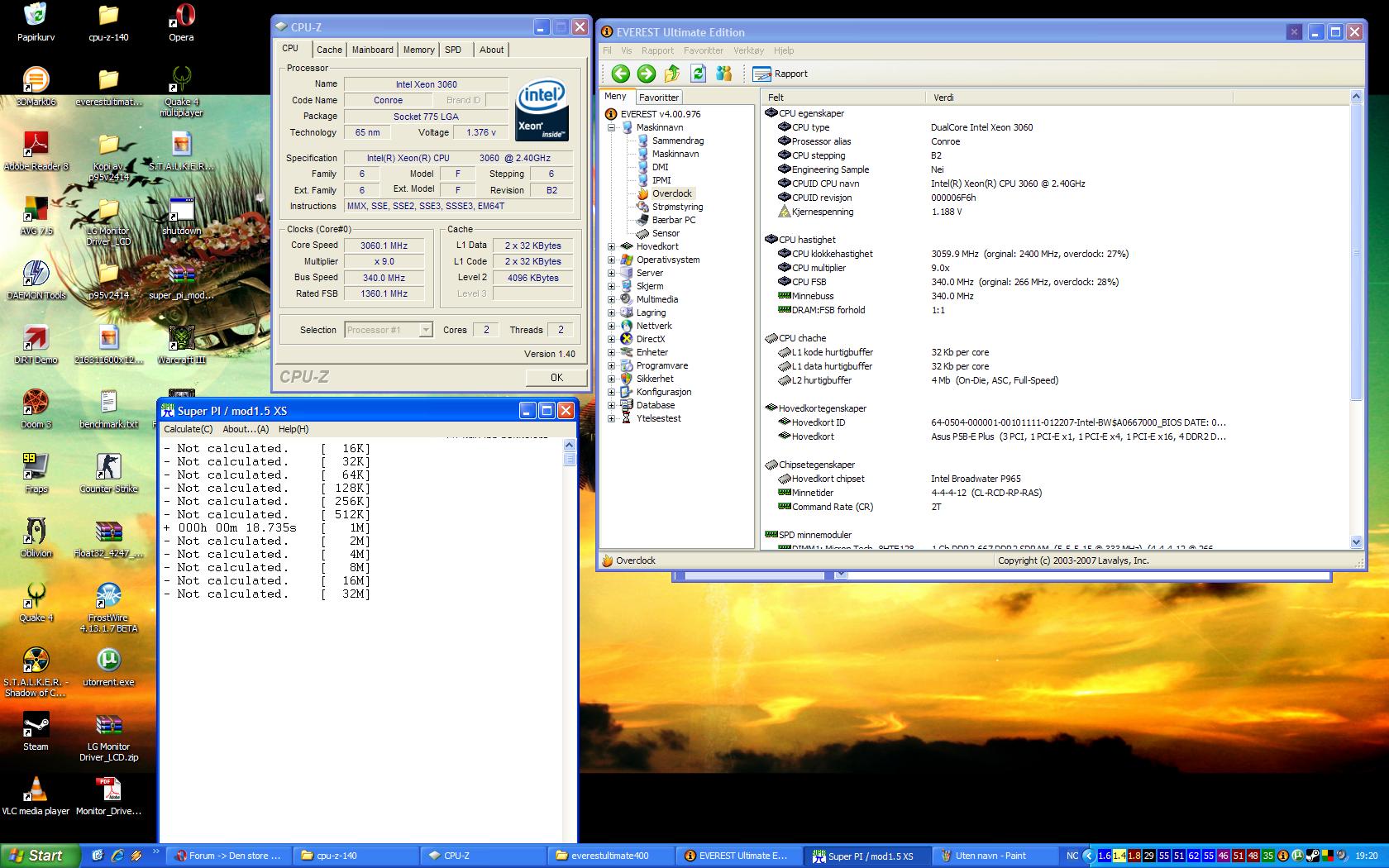This screenshot has width=1389, height=868.
Task: Expand the Server tree node
Action: (612, 273)
